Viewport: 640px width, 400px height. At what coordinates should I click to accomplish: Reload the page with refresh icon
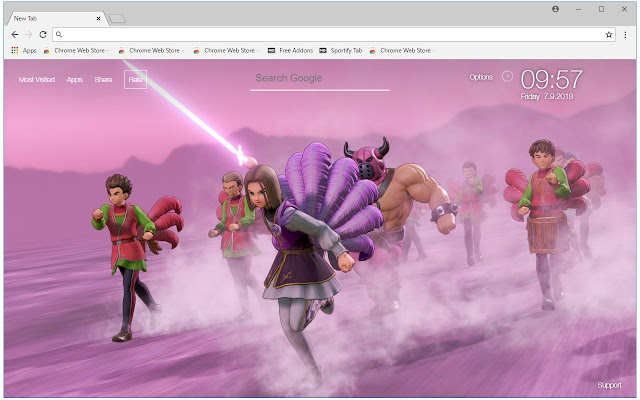(43, 35)
